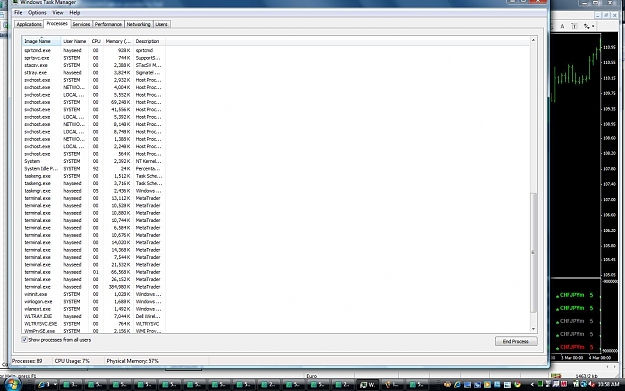Click Physical Memory: 57% status entry
625x391 pixels.
pyautogui.click(x=132, y=361)
